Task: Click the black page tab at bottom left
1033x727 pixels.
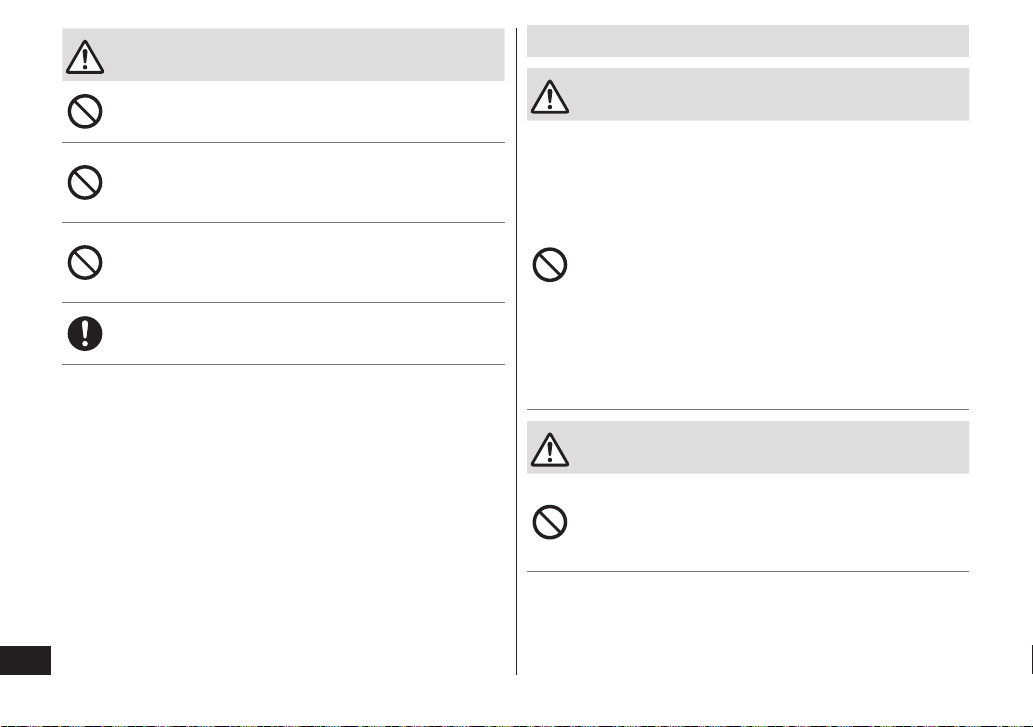Action: click(x=25, y=660)
